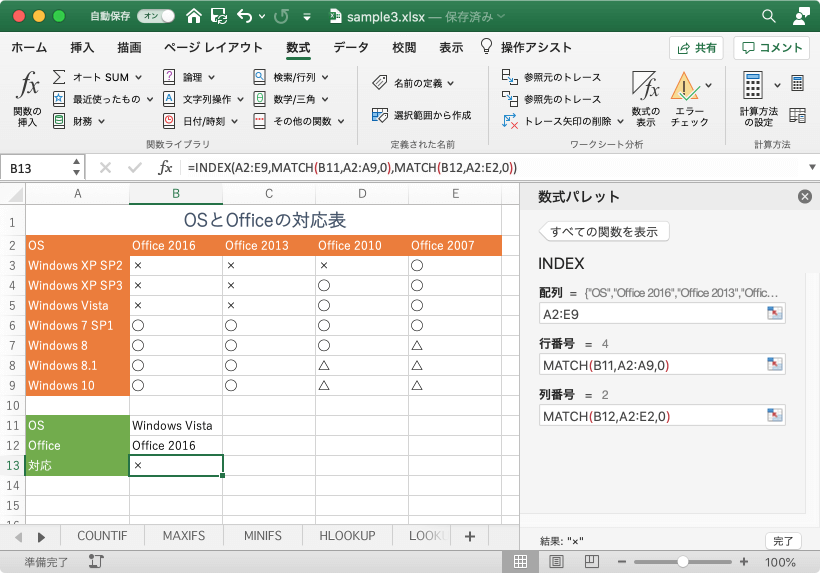Switch to the HLOOKUP sheet tab

tap(347, 536)
